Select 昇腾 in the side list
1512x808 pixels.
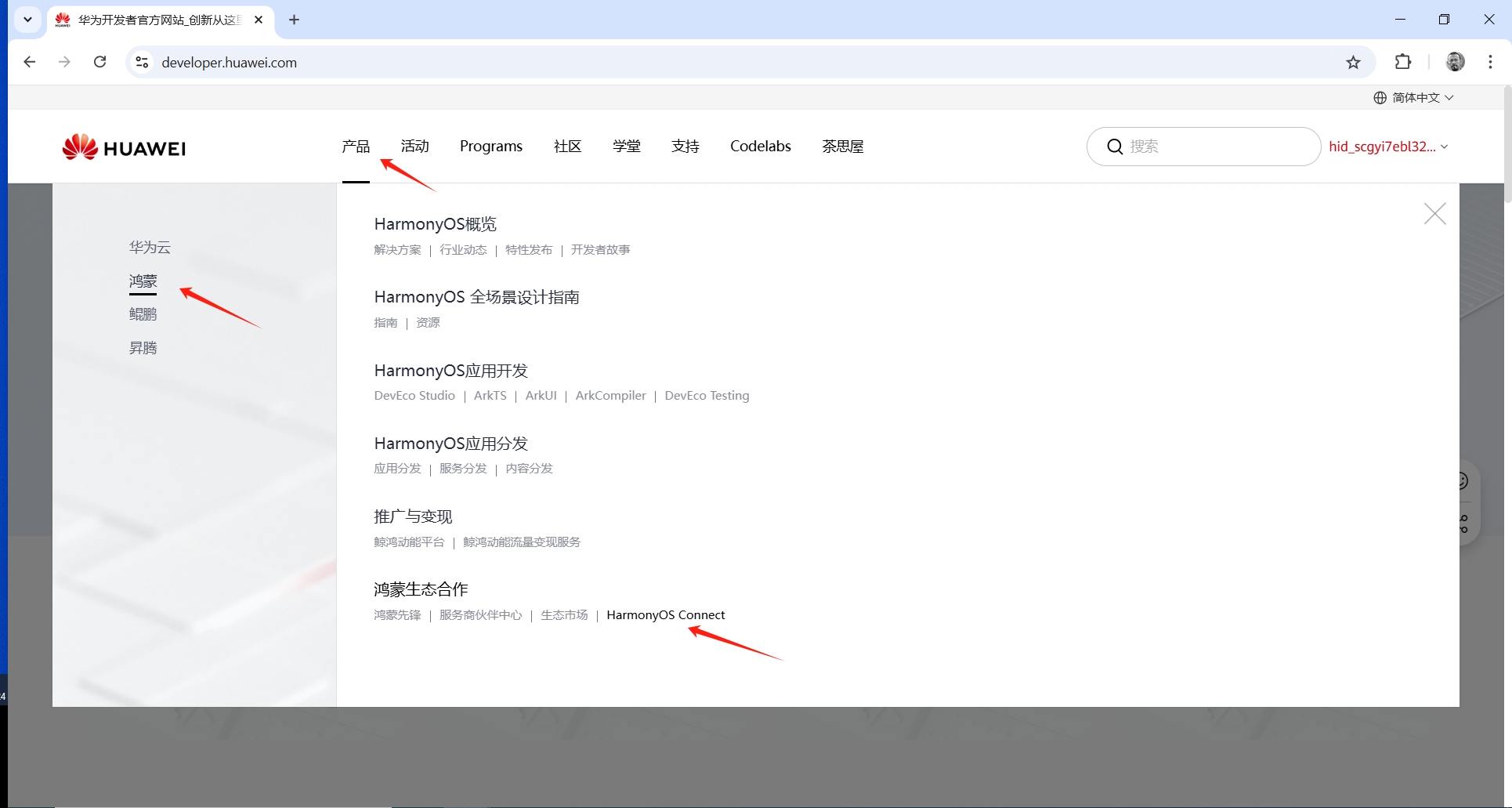(143, 348)
